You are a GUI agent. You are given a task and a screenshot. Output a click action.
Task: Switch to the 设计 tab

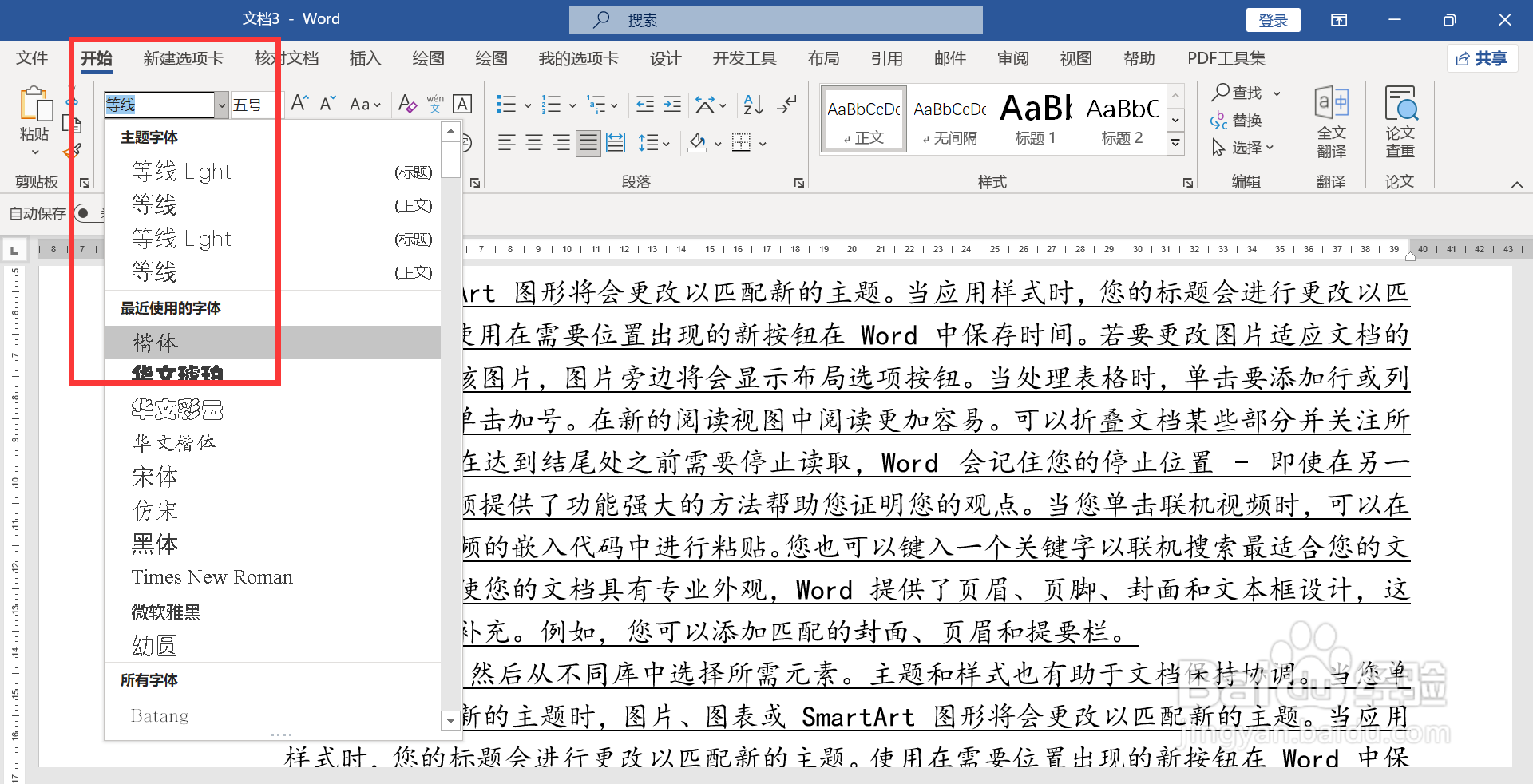point(665,58)
